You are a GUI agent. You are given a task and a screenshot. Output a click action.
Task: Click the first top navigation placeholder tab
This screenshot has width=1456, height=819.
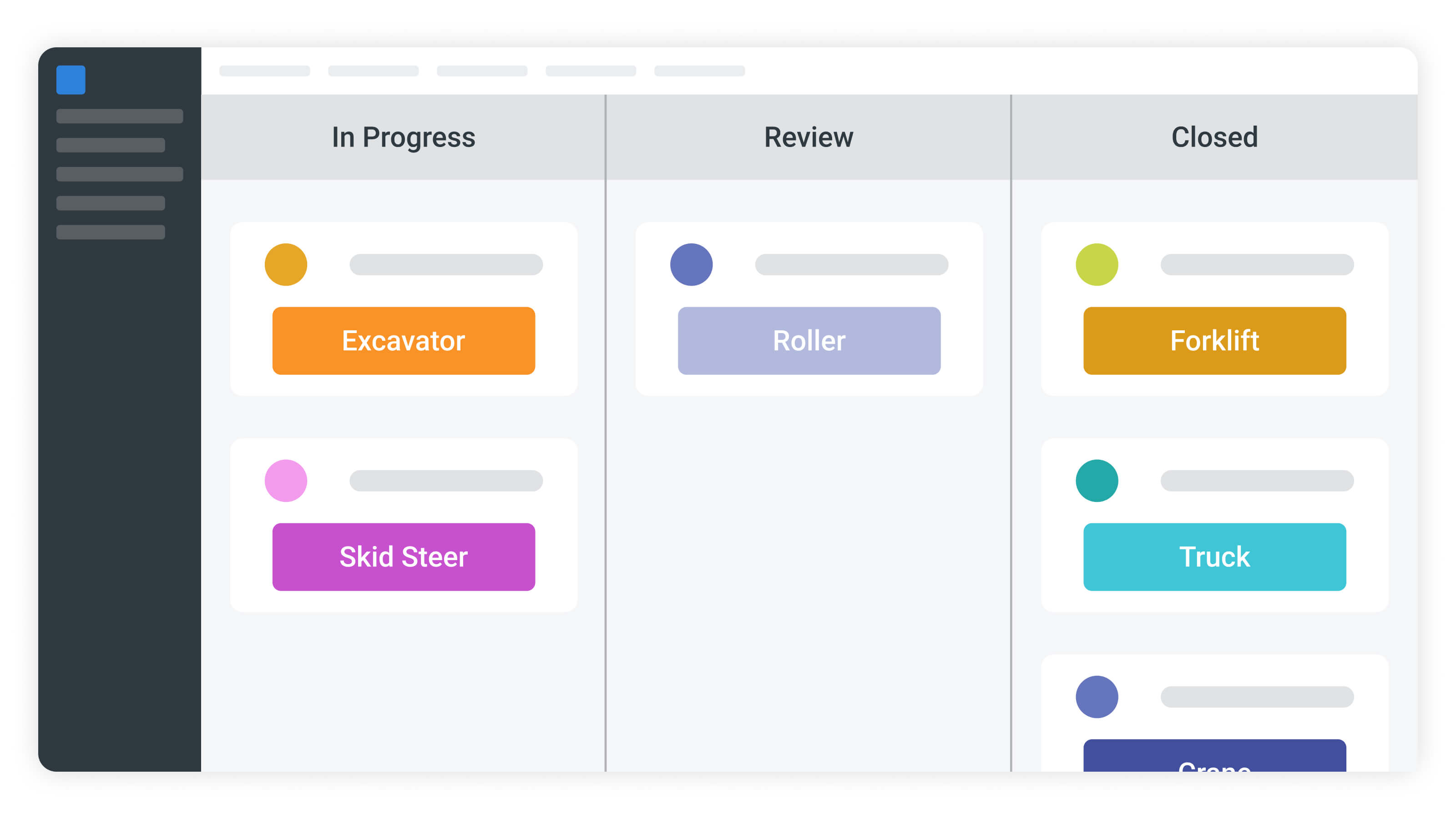pyautogui.click(x=264, y=71)
